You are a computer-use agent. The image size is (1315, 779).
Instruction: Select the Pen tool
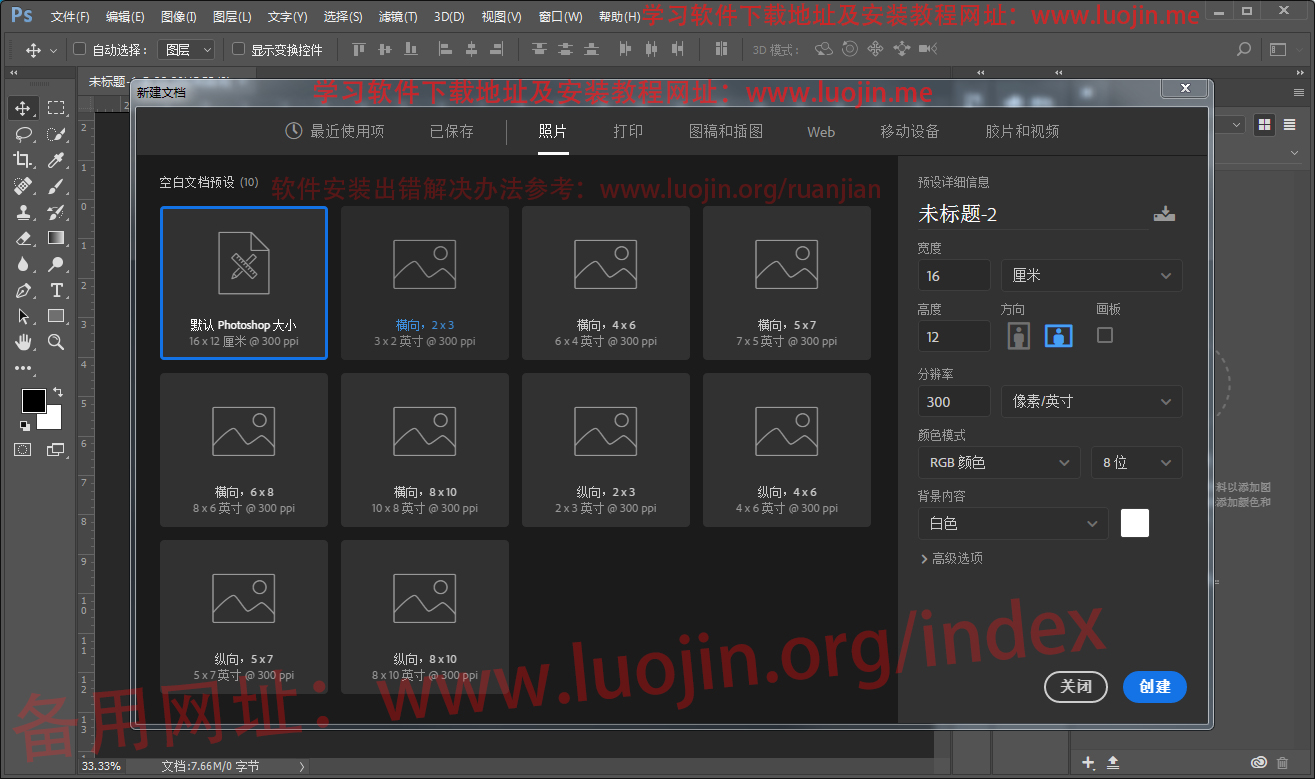pos(23,290)
